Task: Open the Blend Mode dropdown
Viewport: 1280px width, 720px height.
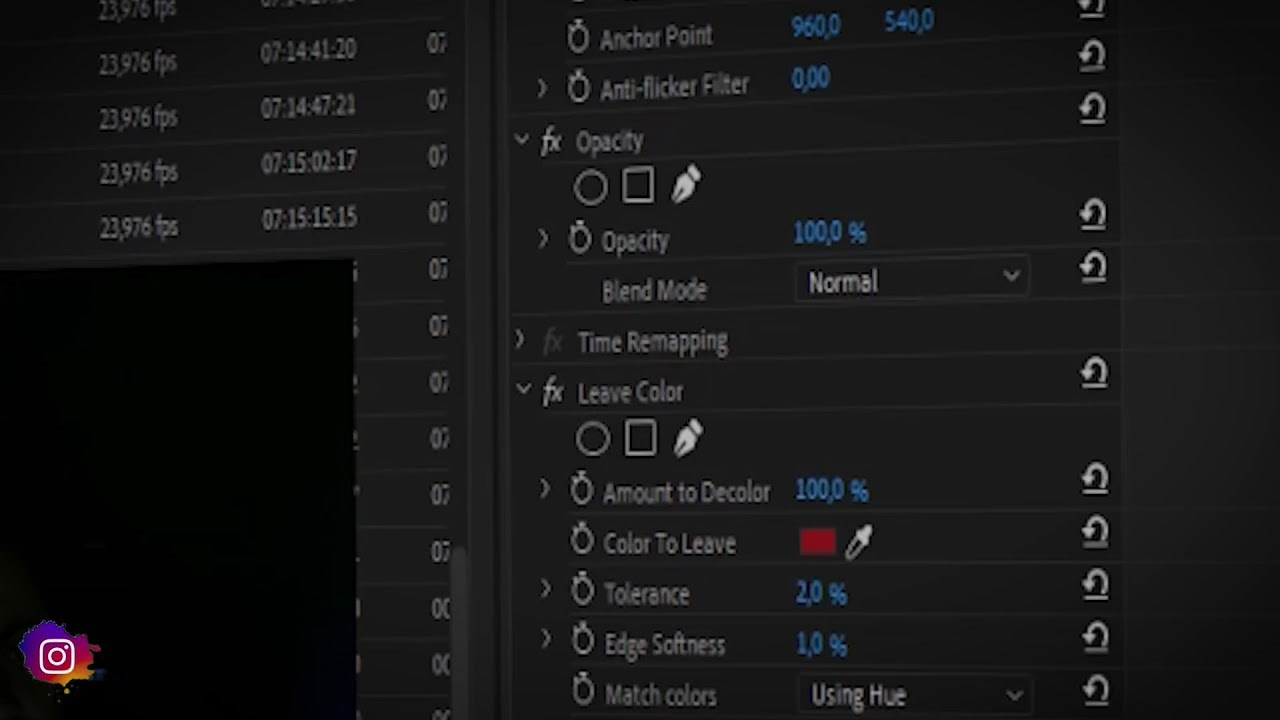Action: click(x=913, y=281)
